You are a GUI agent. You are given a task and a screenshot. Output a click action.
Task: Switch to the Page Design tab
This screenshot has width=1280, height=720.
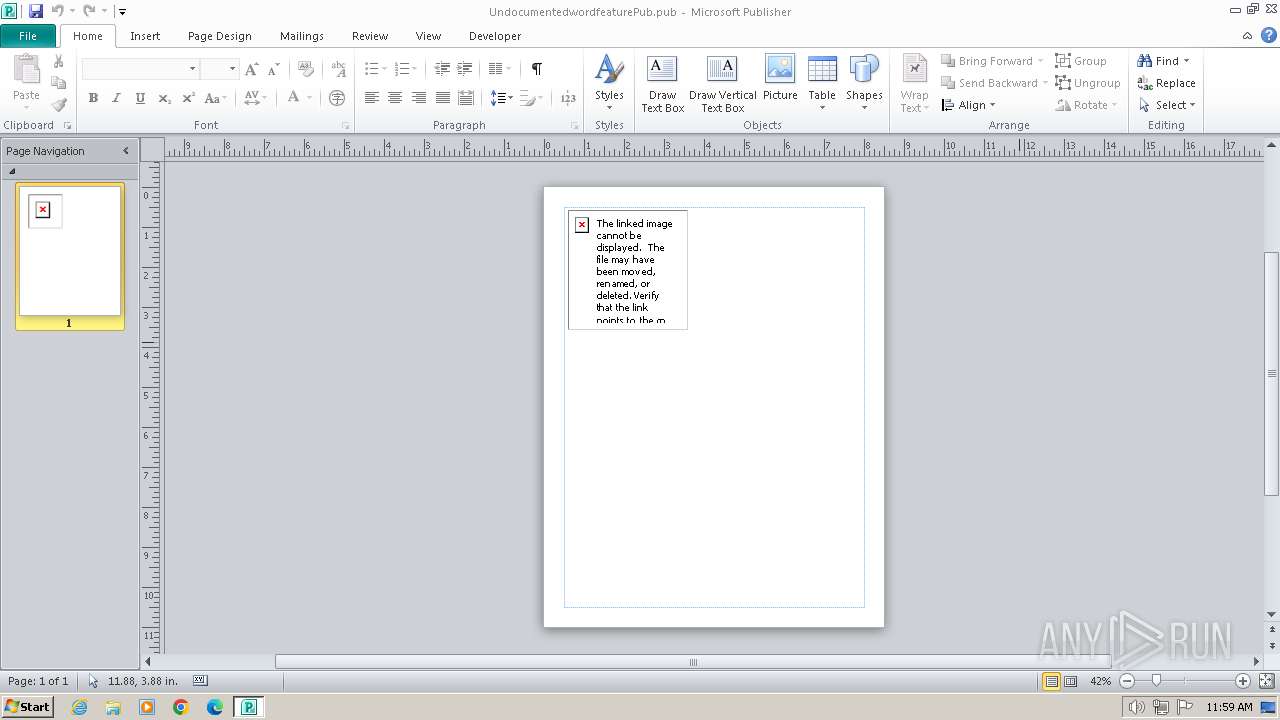(220, 36)
